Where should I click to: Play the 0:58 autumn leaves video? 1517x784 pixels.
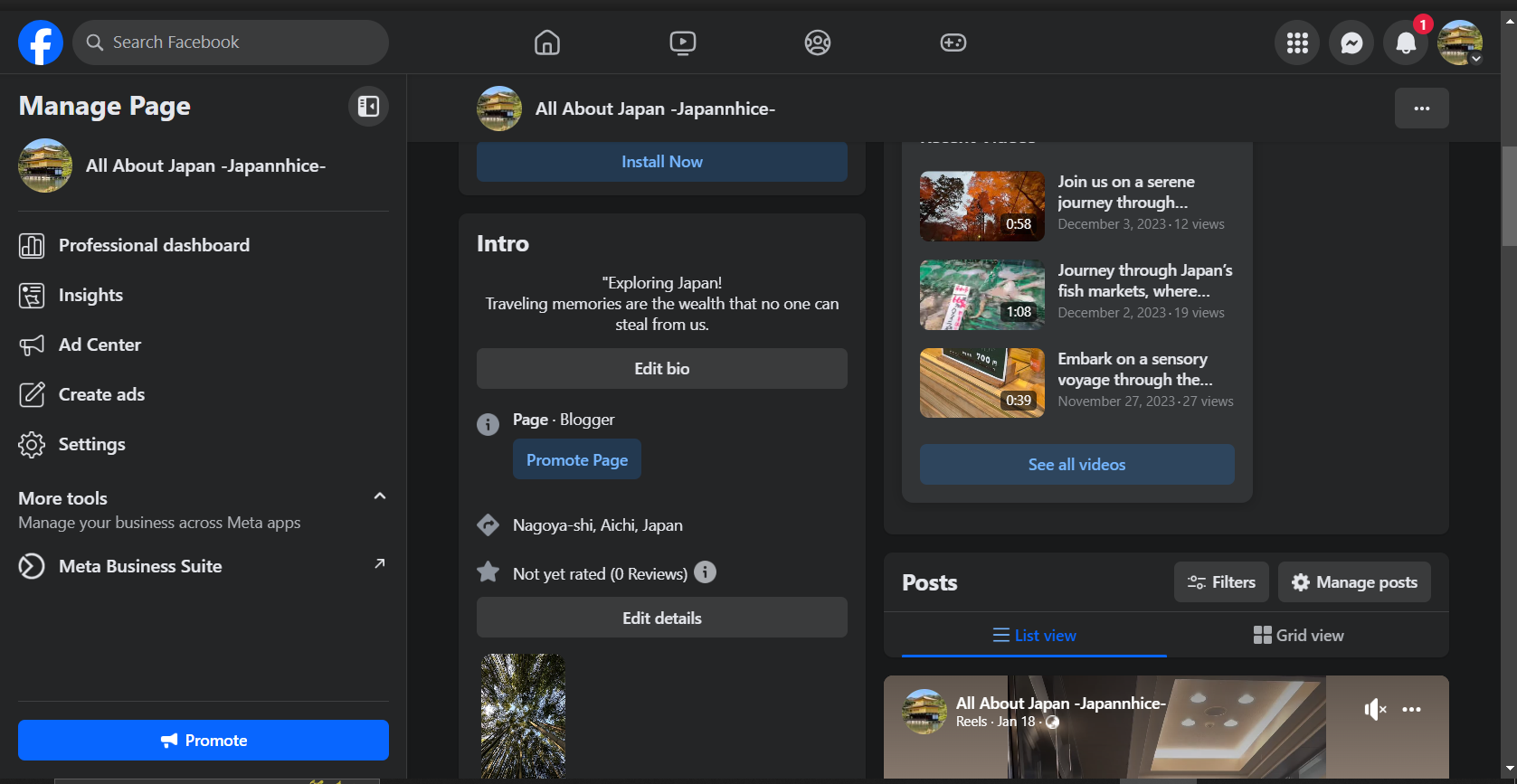pyautogui.click(x=982, y=206)
